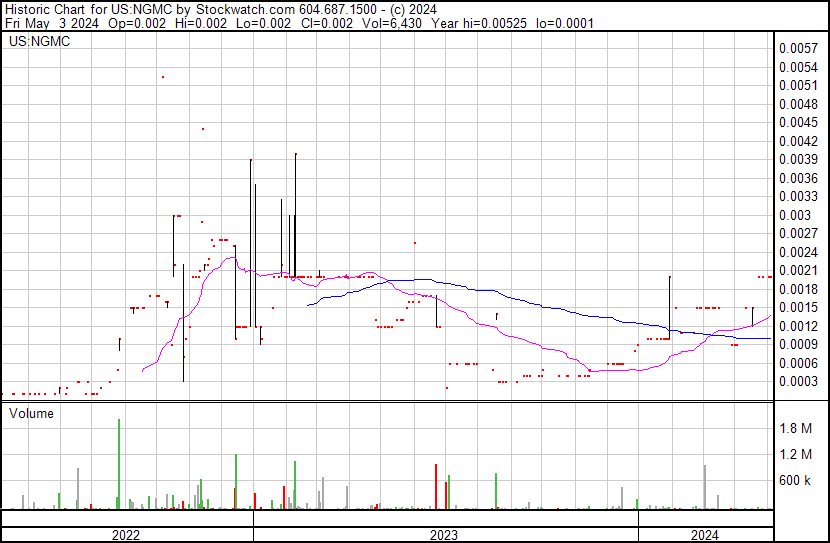Click the 0.0006 price axis label
This screenshot has width=830, height=543.
pos(798,363)
